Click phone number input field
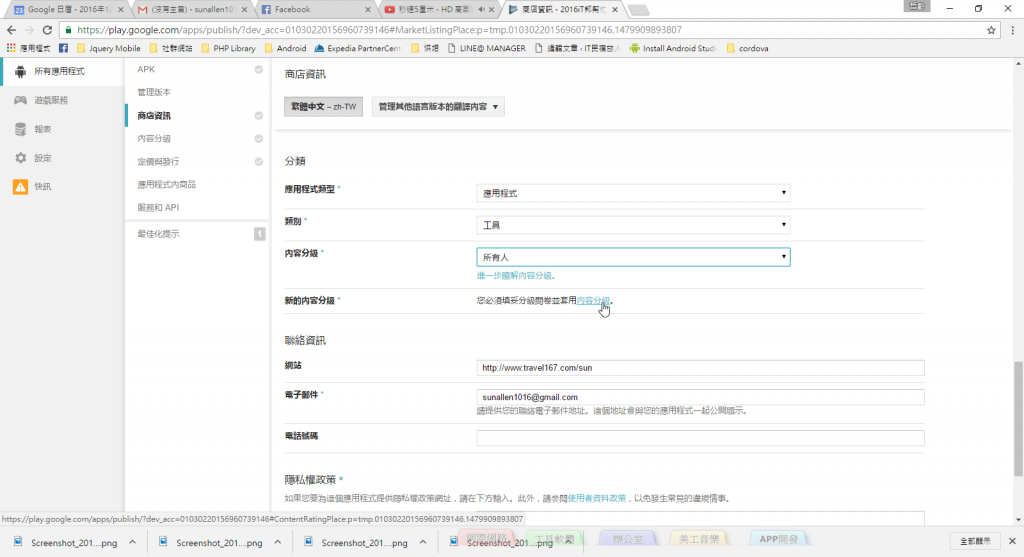The image size is (1024, 557). tap(700, 438)
